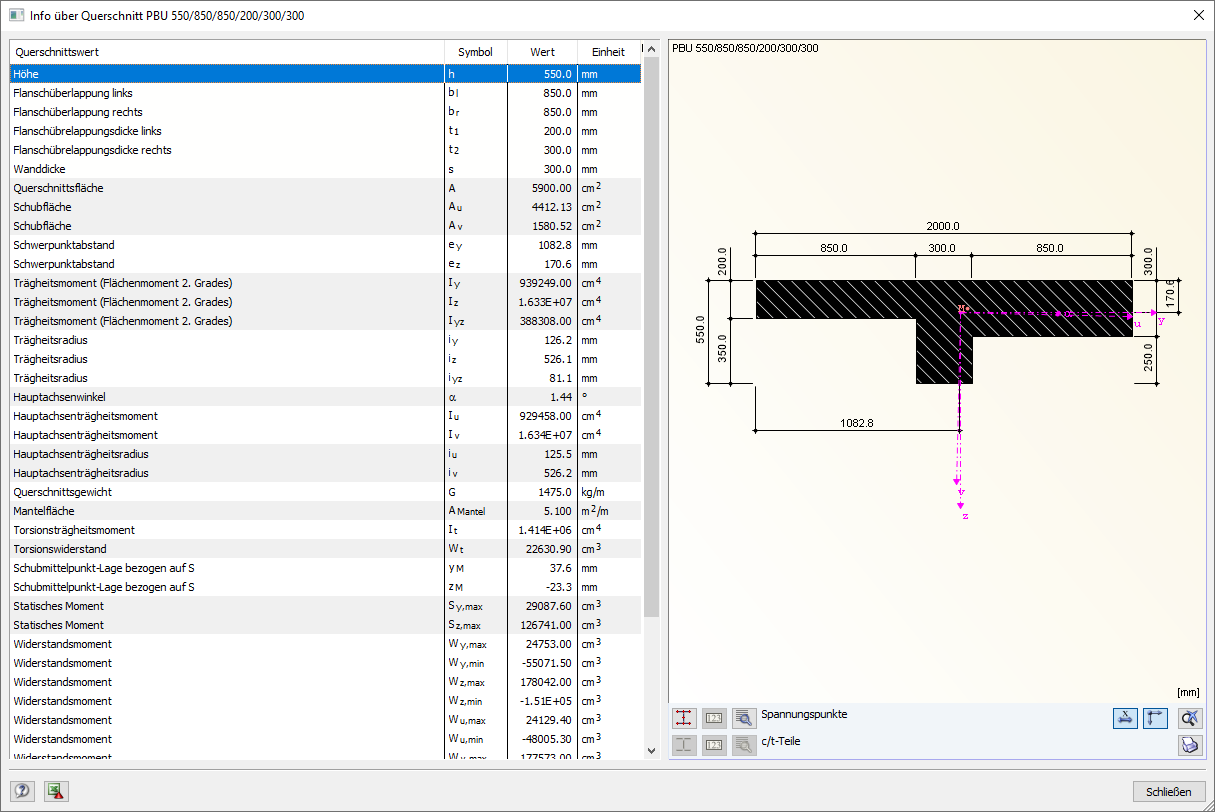Show c/t-Teile on the cross-section
The image size is (1215, 812).
tap(684, 744)
